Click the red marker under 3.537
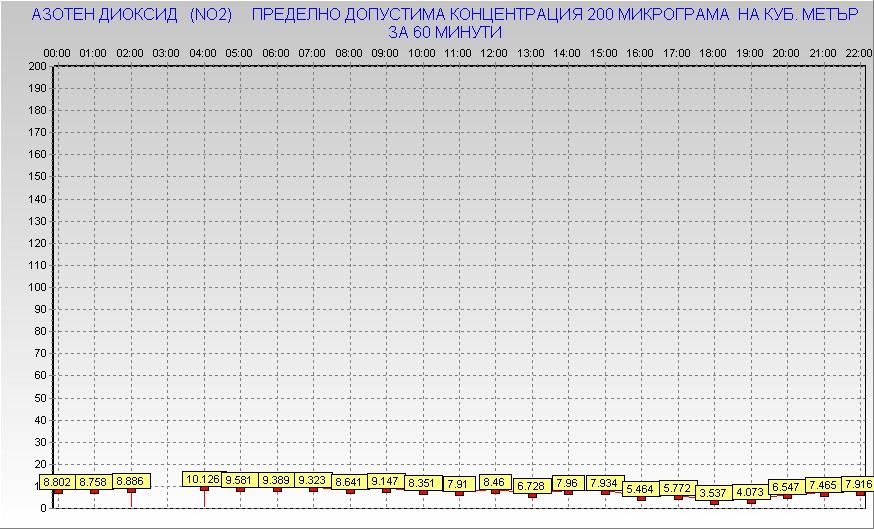874x529 pixels. click(715, 502)
